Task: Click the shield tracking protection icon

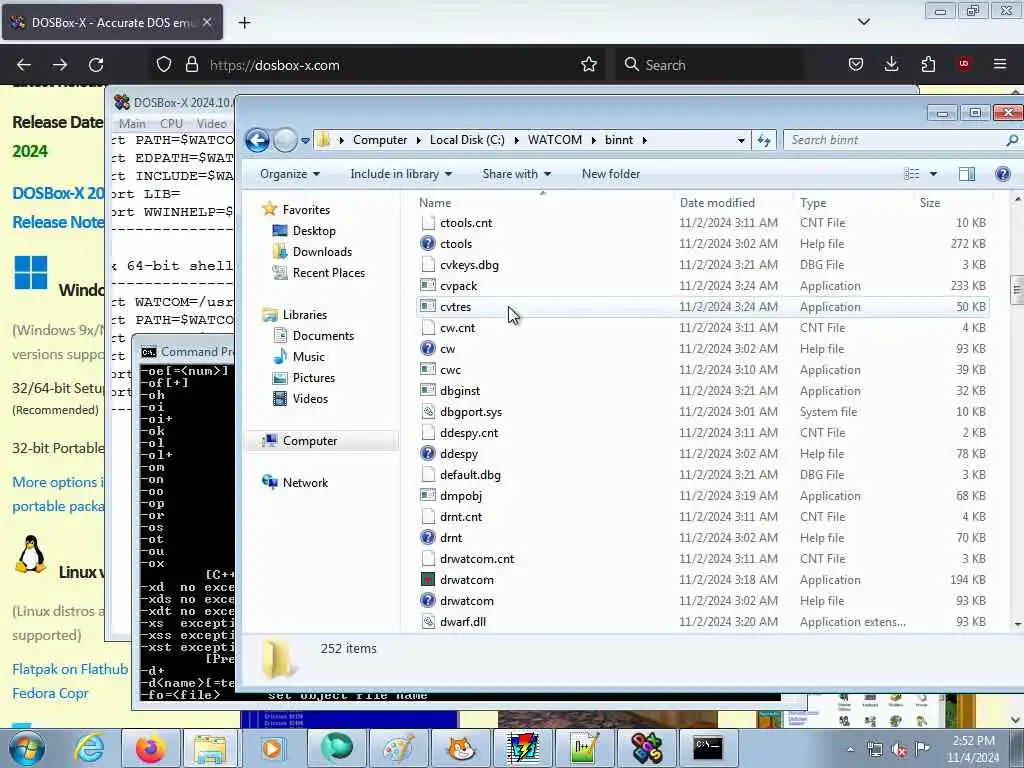Action: point(164,65)
